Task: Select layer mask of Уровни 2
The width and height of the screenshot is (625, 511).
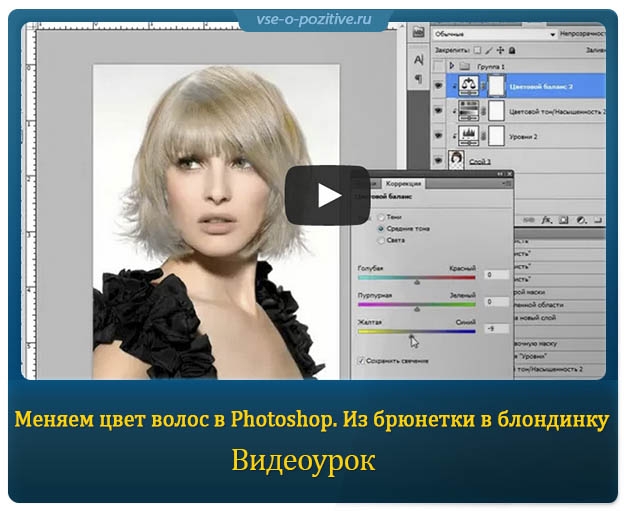Action: [x=496, y=136]
